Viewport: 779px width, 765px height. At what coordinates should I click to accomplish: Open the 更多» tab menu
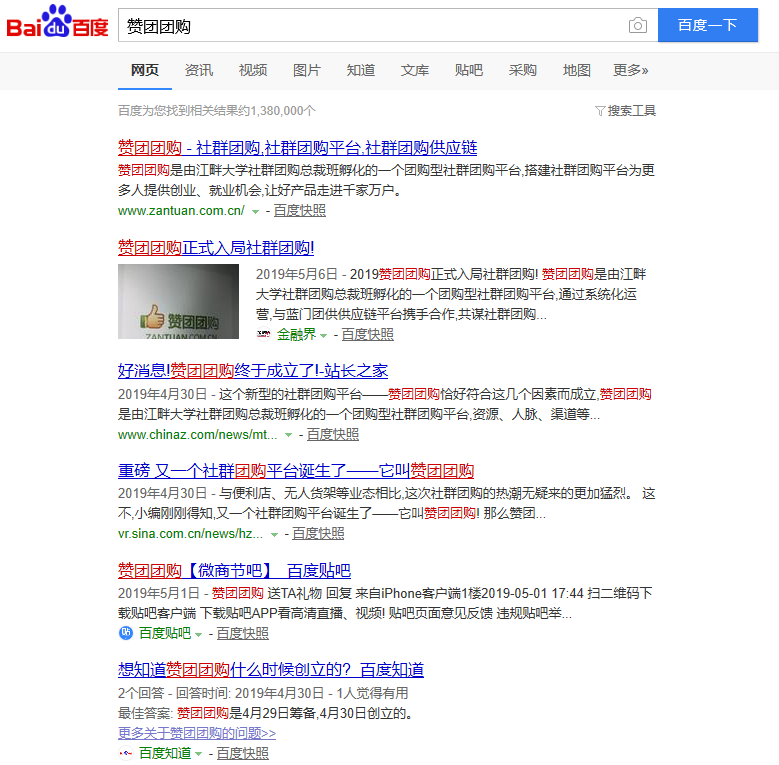pyautogui.click(x=630, y=71)
